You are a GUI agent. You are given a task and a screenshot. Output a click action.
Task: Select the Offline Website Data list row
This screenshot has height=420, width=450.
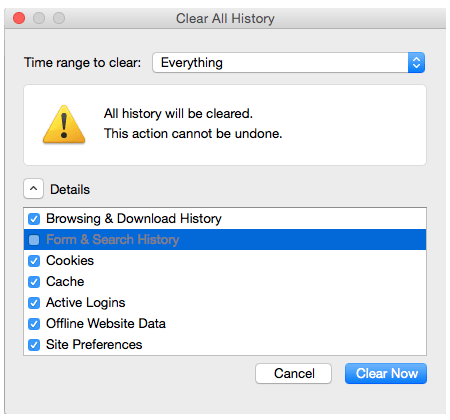pos(225,323)
